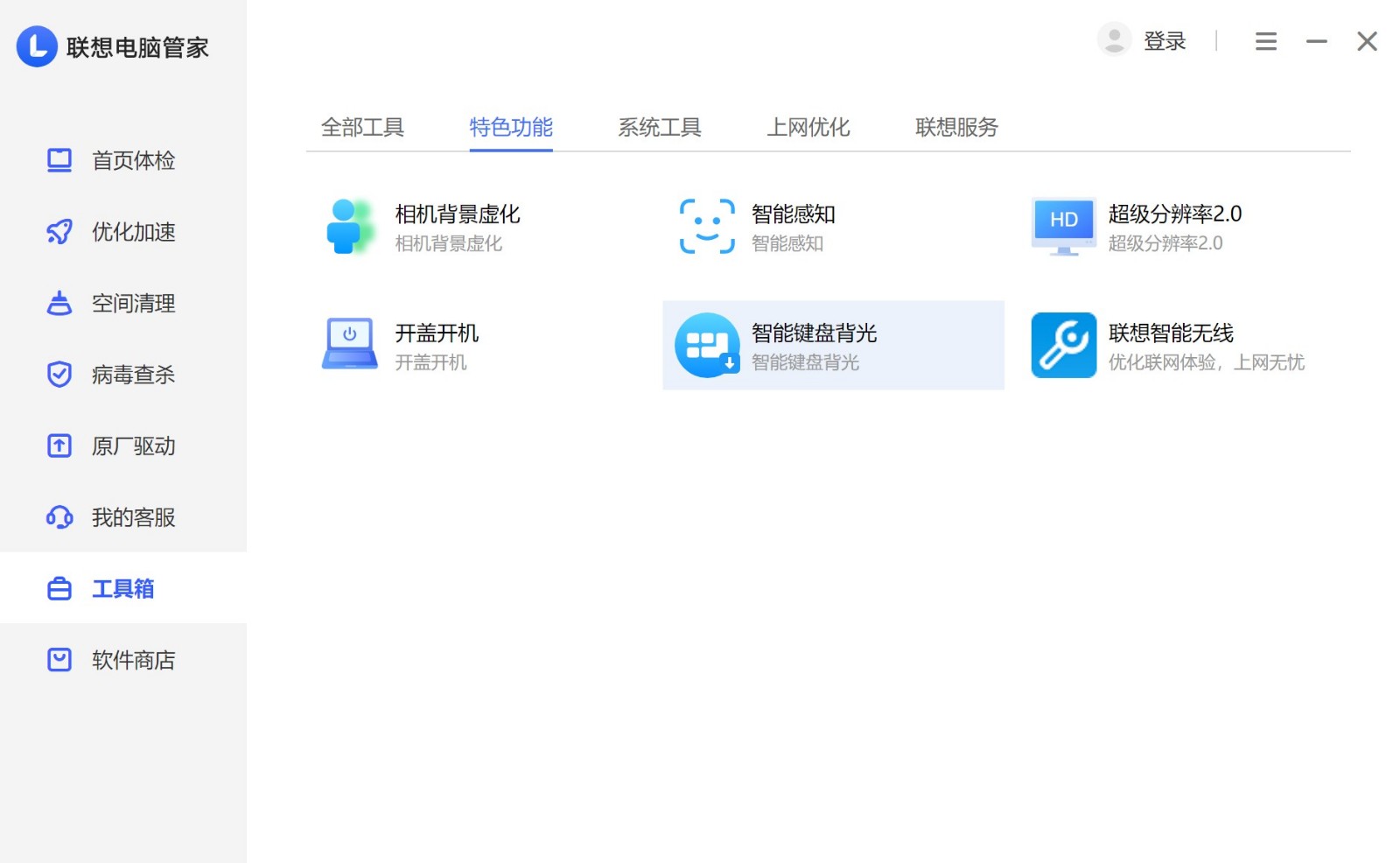The width and height of the screenshot is (1400, 863).
Task: Open 超级分辨率2.0 via its HD monitor icon
Action: (x=1063, y=227)
